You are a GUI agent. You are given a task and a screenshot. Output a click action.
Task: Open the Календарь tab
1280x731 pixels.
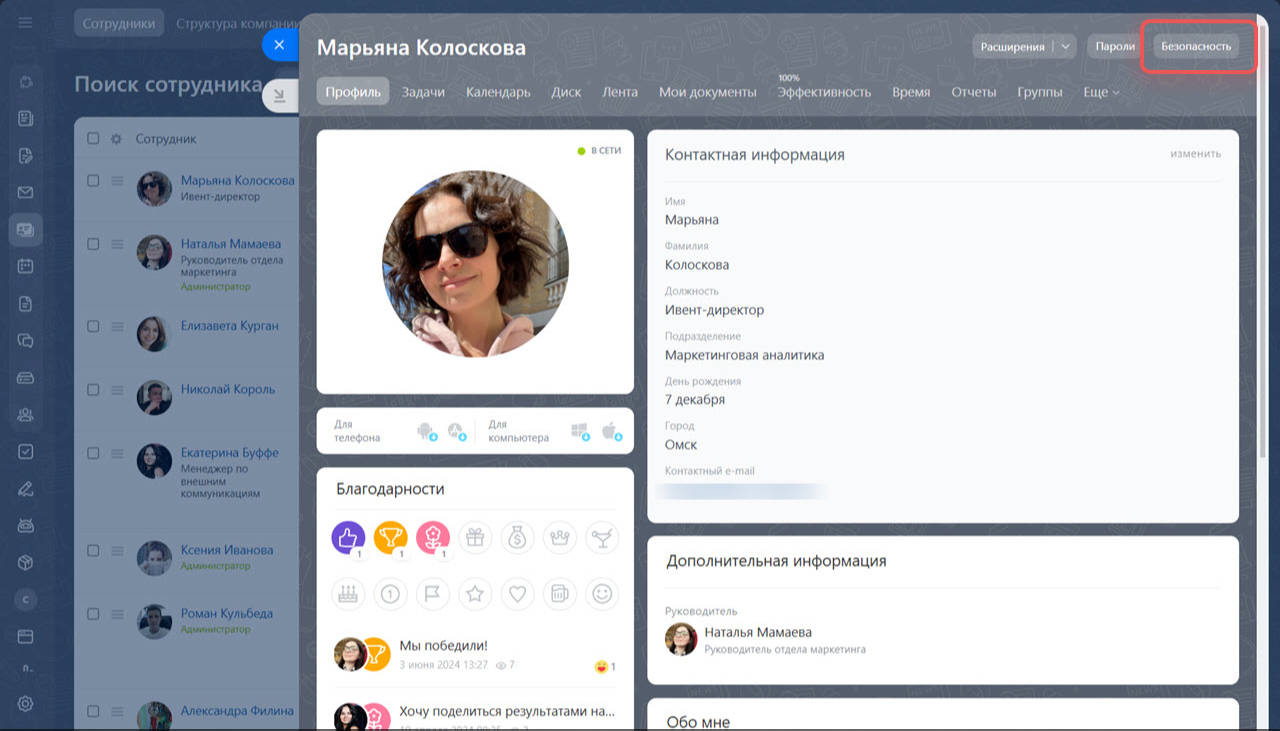click(x=498, y=92)
